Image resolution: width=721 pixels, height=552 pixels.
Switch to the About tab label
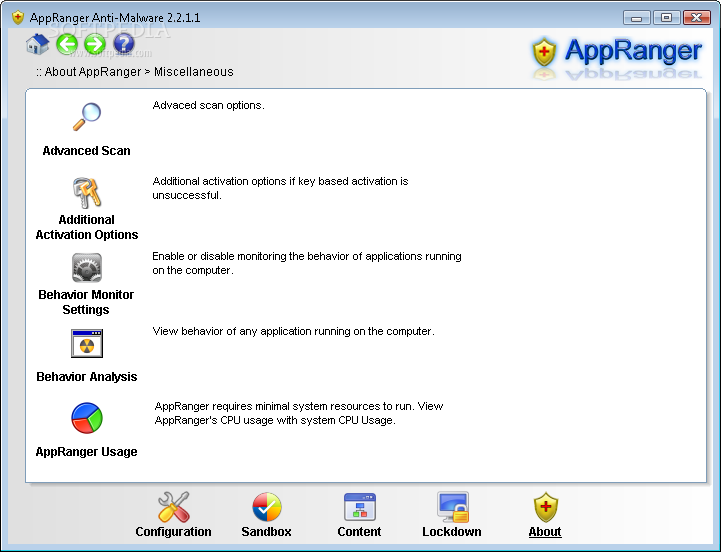coord(545,532)
